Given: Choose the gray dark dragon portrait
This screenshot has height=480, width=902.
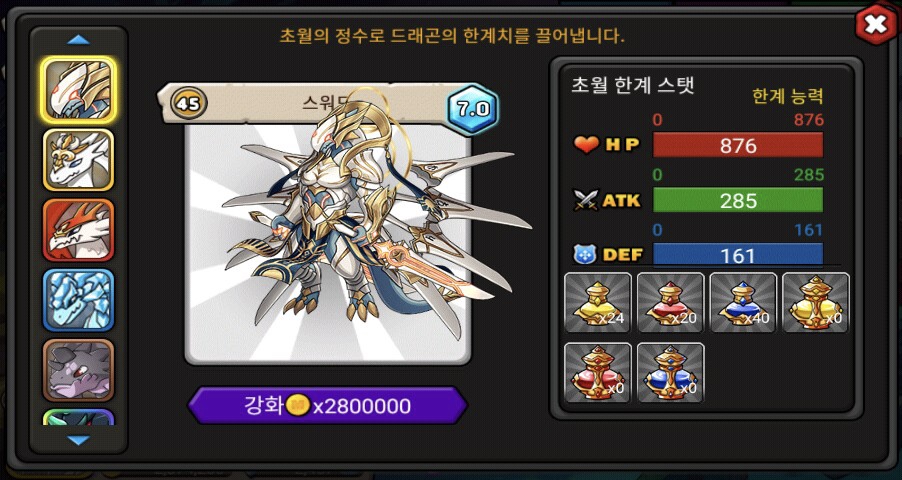Looking at the screenshot, I should 78,370.
